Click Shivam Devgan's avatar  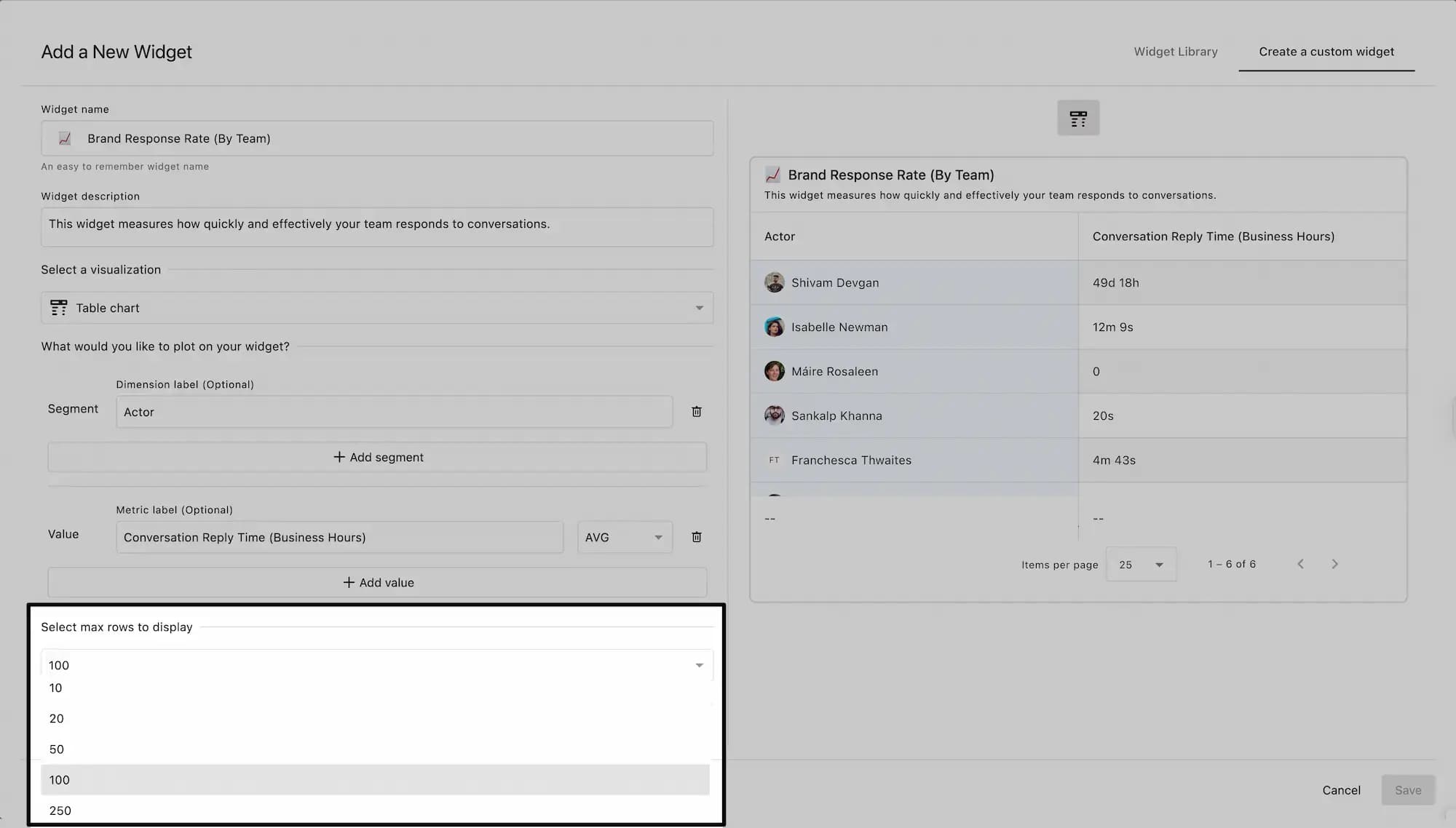click(774, 282)
